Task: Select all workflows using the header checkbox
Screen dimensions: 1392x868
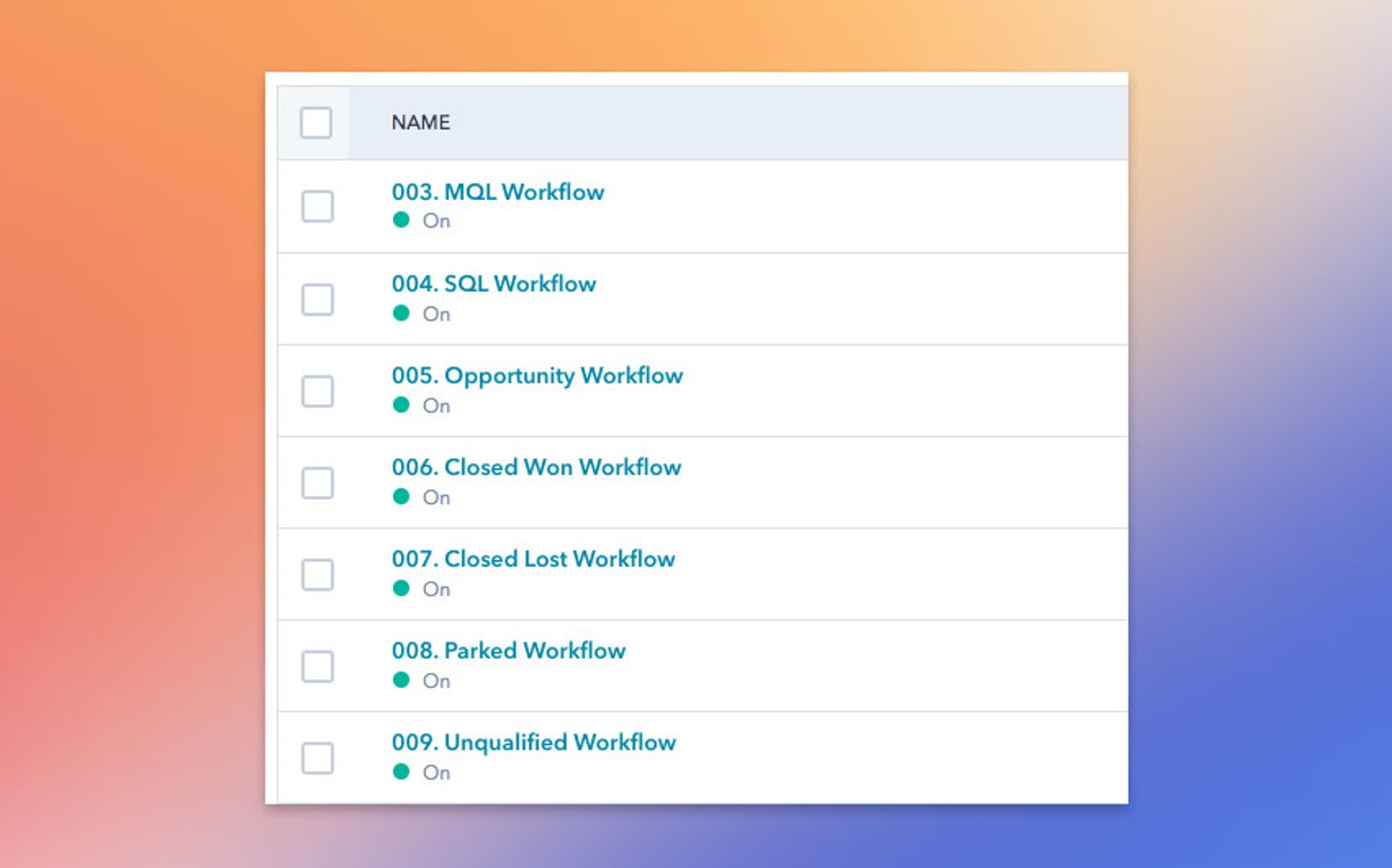Action: tap(315, 123)
